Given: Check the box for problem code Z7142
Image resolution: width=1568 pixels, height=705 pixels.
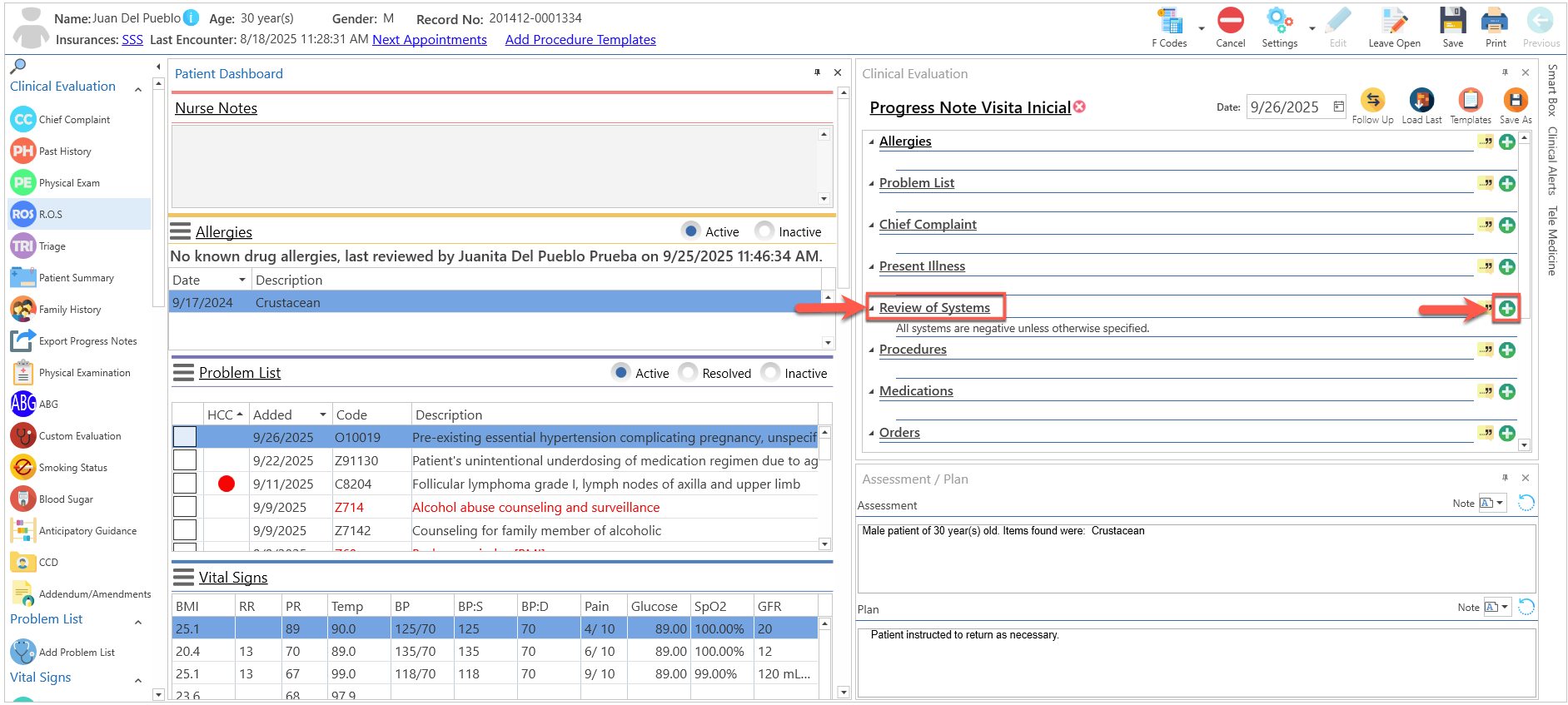Looking at the screenshot, I should [x=185, y=530].
